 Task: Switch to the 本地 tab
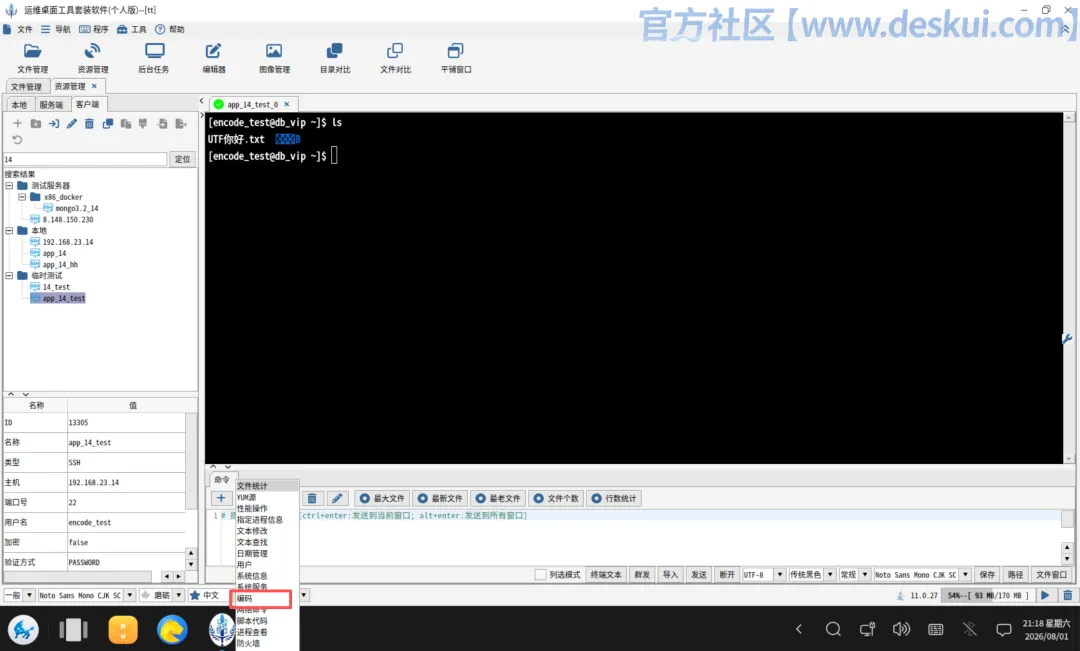pos(19,105)
